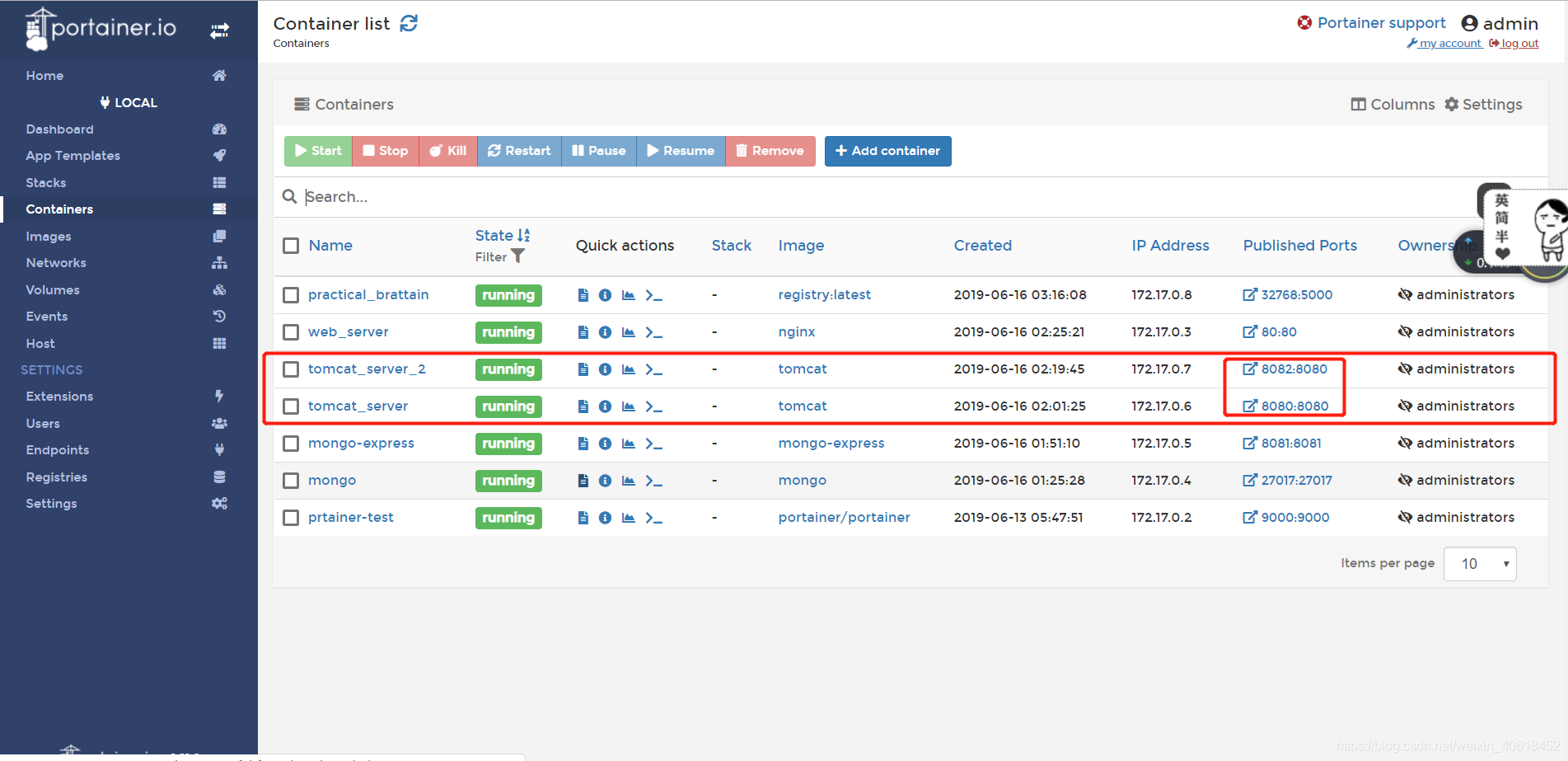The width and height of the screenshot is (1568, 761).
Task: Go to Images in the sidebar
Action: pos(49,237)
